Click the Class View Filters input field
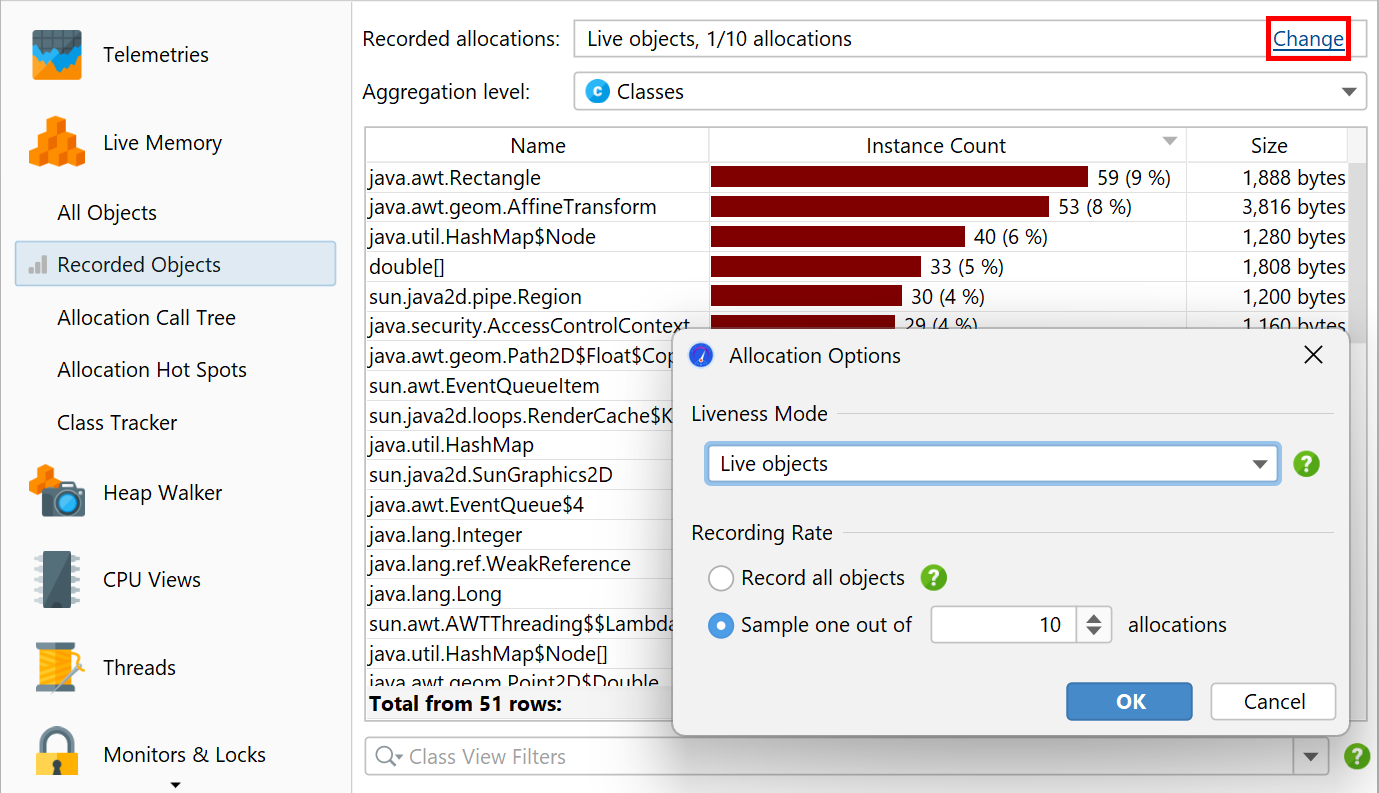This screenshot has height=793, width=1379. pyautogui.click(x=830, y=757)
